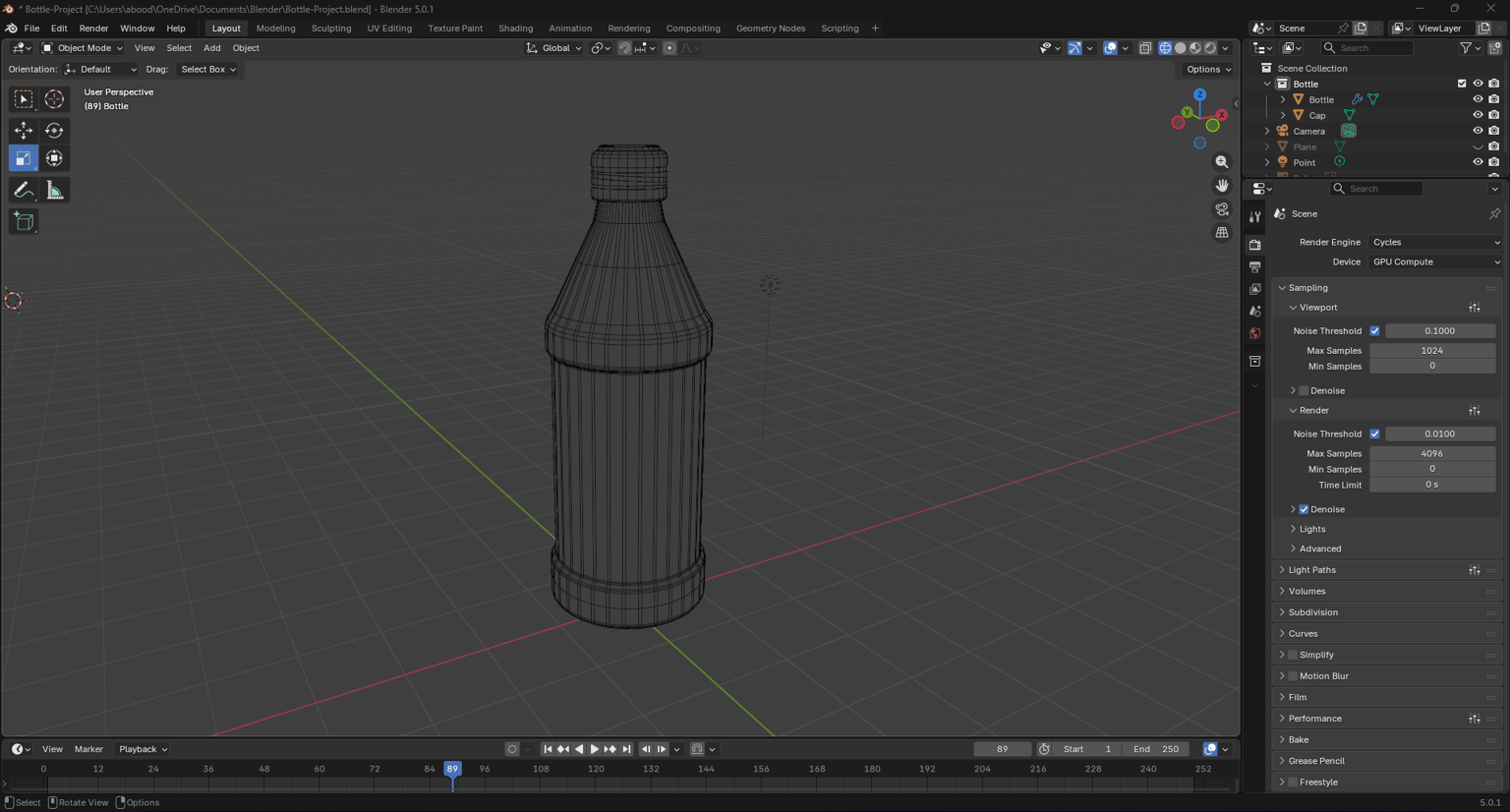Open the Object Mode dropdown
The width and height of the screenshot is (1510, 812).
pos(83,48)
